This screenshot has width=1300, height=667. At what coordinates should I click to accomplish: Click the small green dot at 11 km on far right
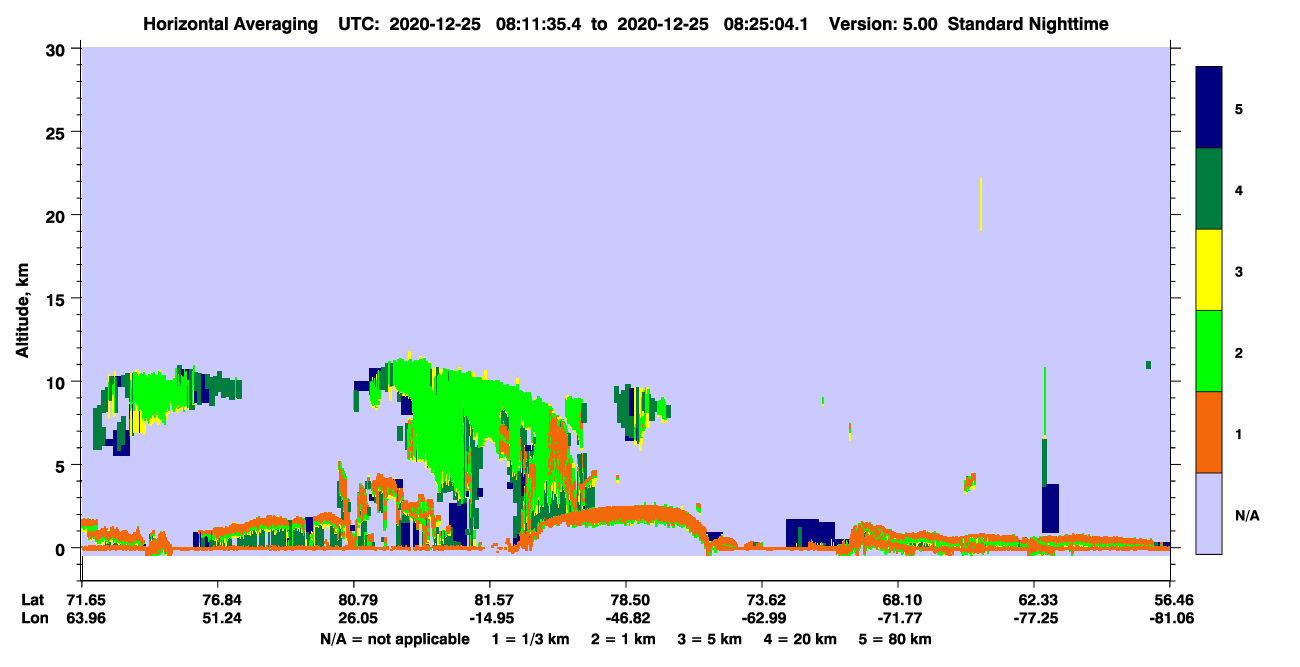click(x=1149, y=365)
